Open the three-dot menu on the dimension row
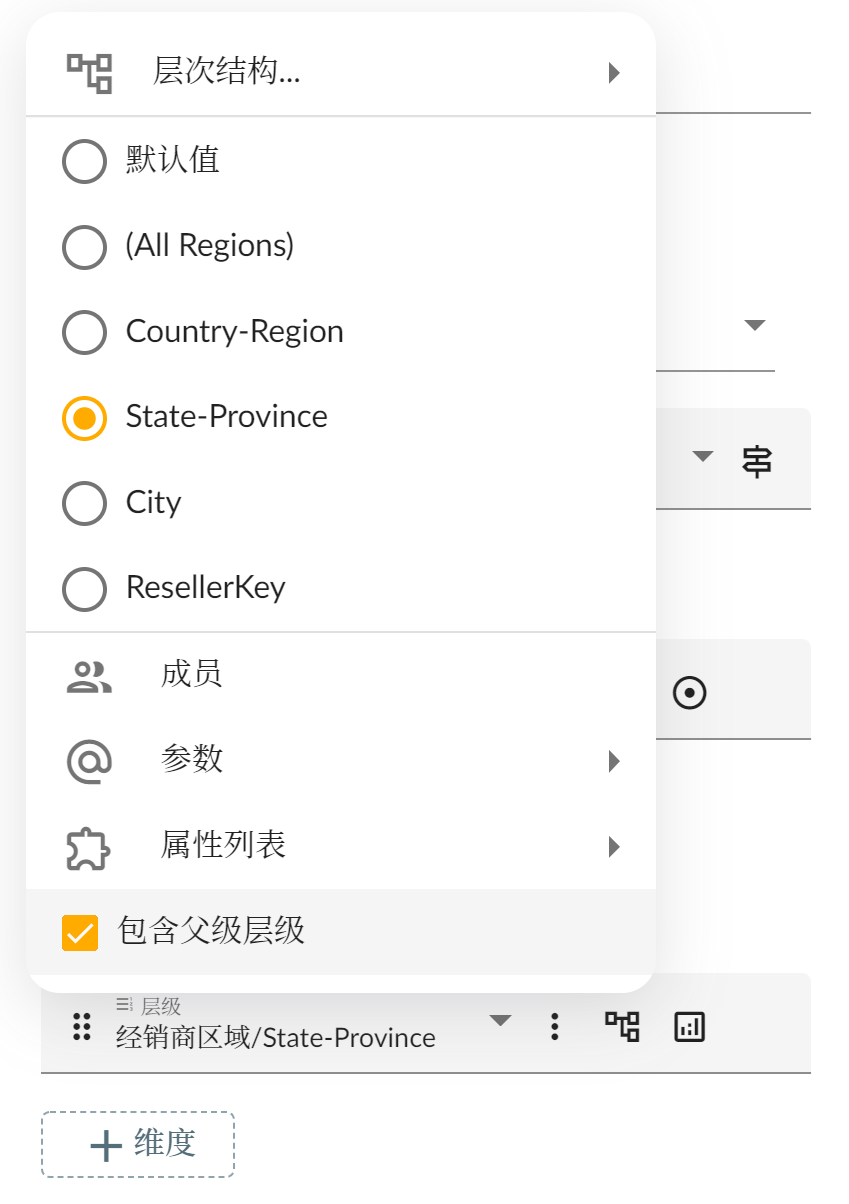Screen dimensions: 849x1204 pyautogui.click(x=555, y=1026)
